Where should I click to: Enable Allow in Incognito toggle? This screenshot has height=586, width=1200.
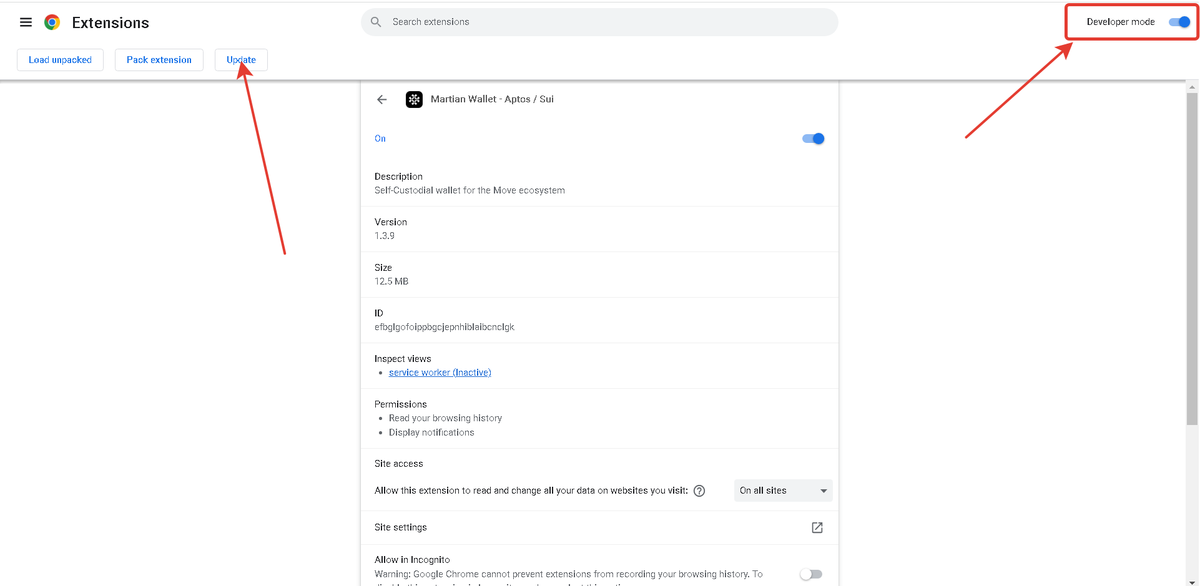[x=811, y=574]
